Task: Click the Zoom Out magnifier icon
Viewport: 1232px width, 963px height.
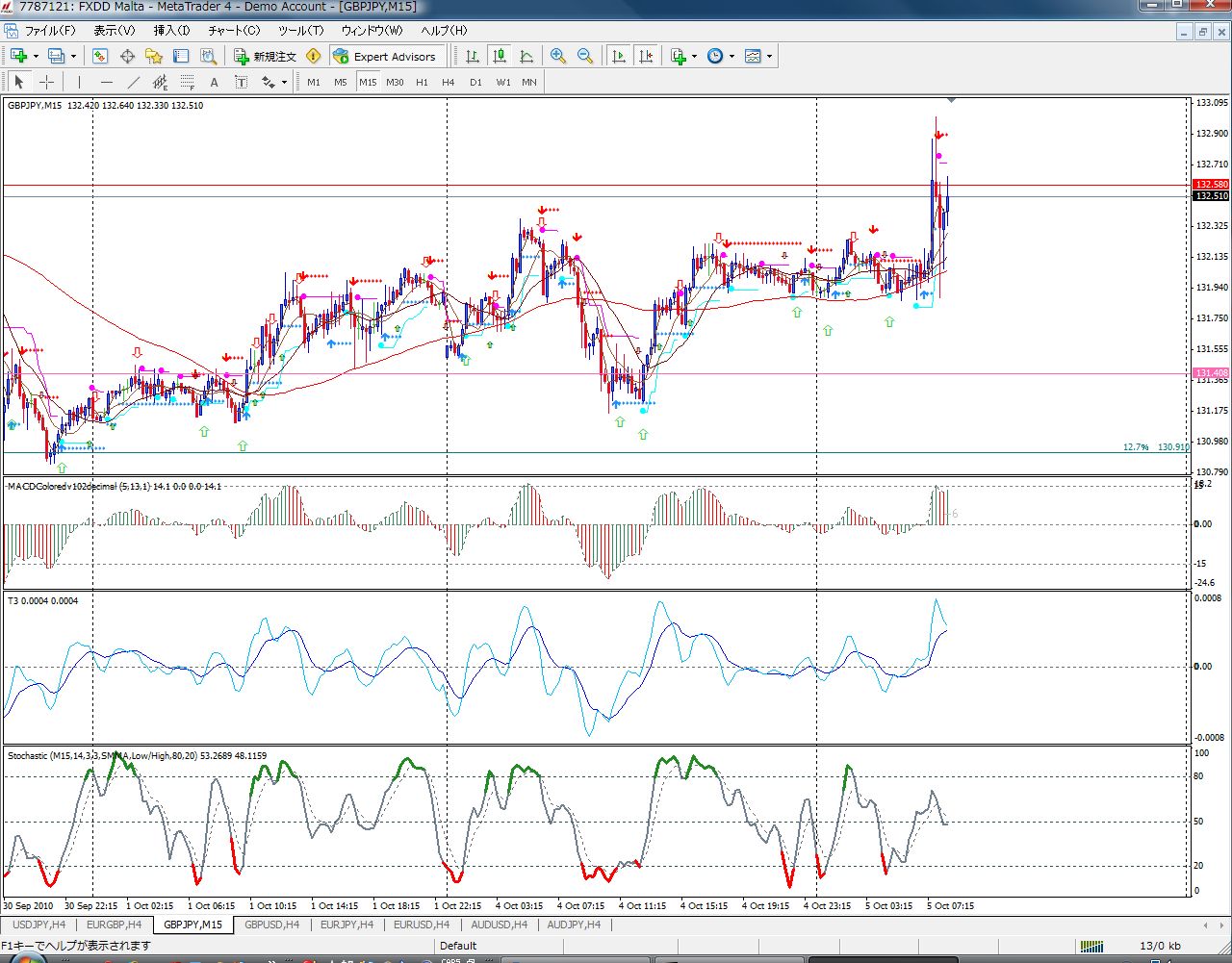Action: (585, 57)
